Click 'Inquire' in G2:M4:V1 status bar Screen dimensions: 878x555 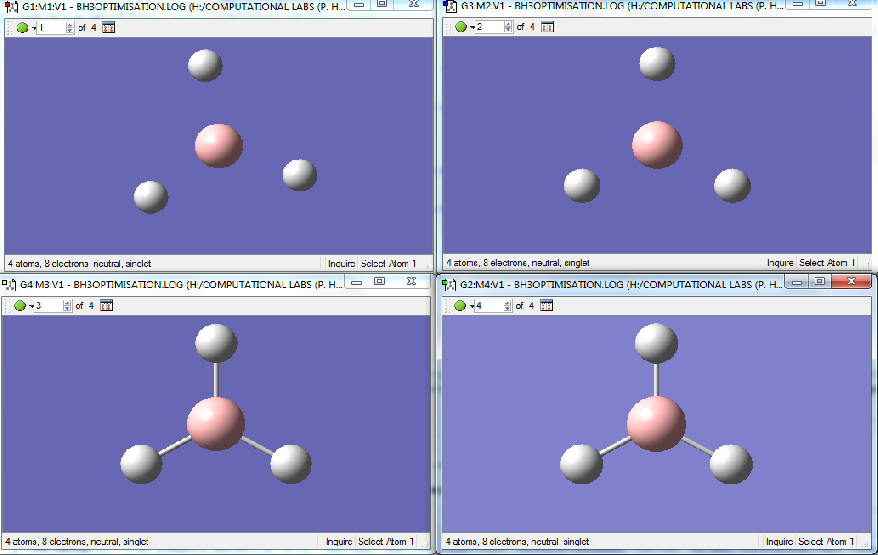[779, 542]
